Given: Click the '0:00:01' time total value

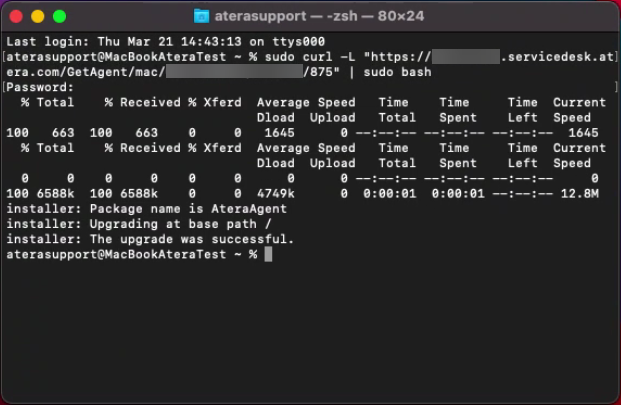Looking at the screenshot, I should [x=389, y=194].
